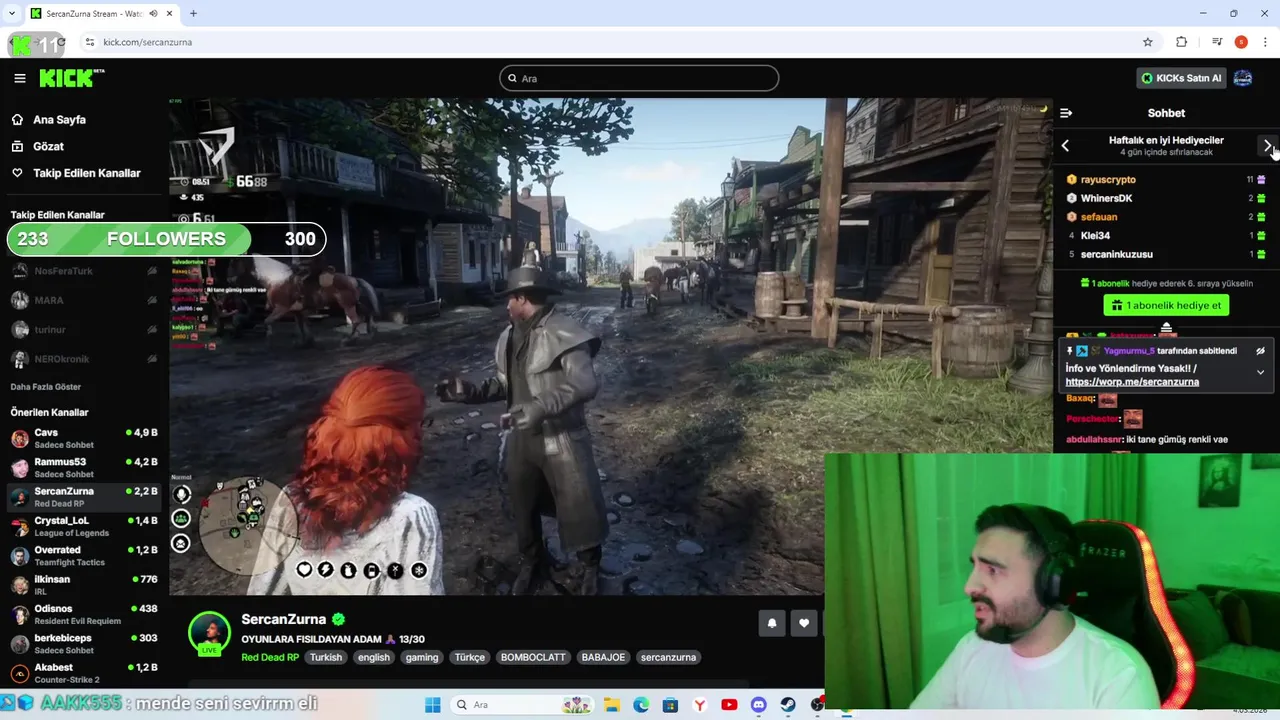This screenshot has width=1280, height=720.
Task: Click Klei34 in the gifters leaderboard
Action: click(1095, 236)
